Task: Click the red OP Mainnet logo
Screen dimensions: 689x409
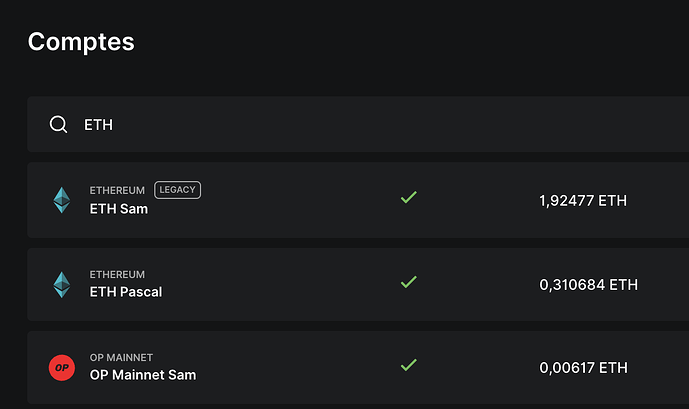Action: click(62, 368)
